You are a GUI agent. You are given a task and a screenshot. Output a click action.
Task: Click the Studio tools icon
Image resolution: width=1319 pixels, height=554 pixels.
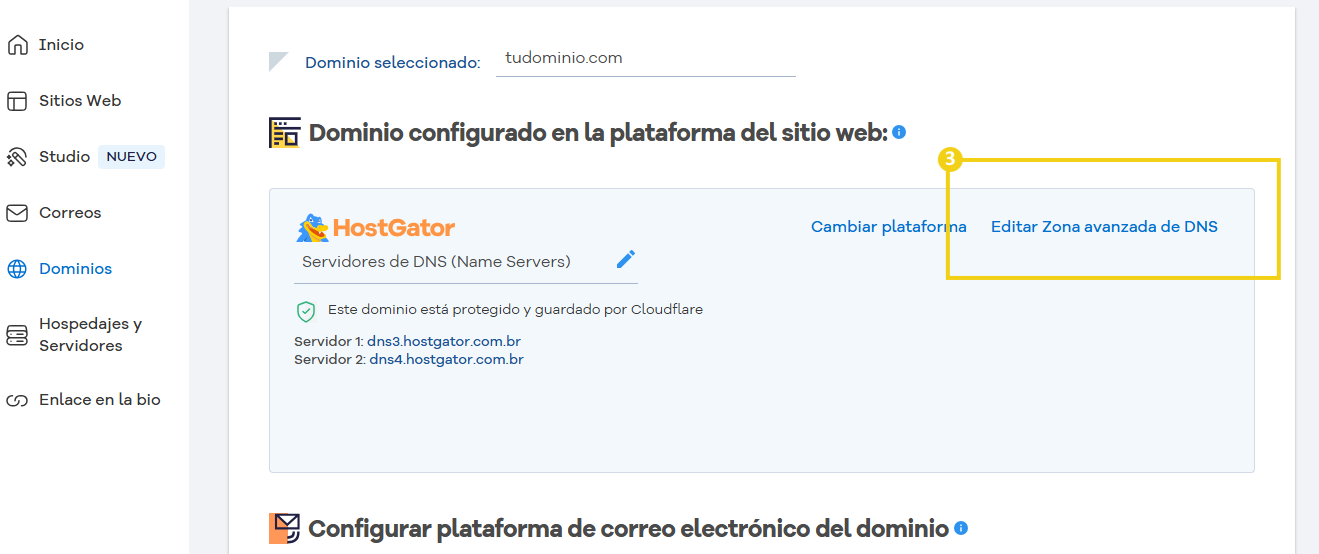17,157
